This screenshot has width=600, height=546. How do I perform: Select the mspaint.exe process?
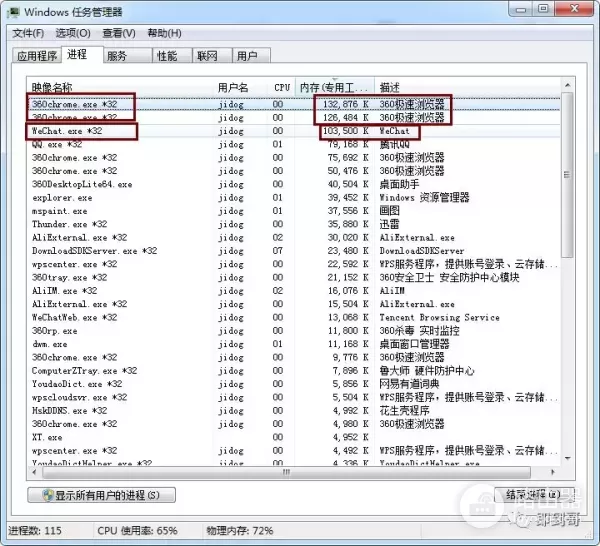pyautogui.click(x=59, y=211)
